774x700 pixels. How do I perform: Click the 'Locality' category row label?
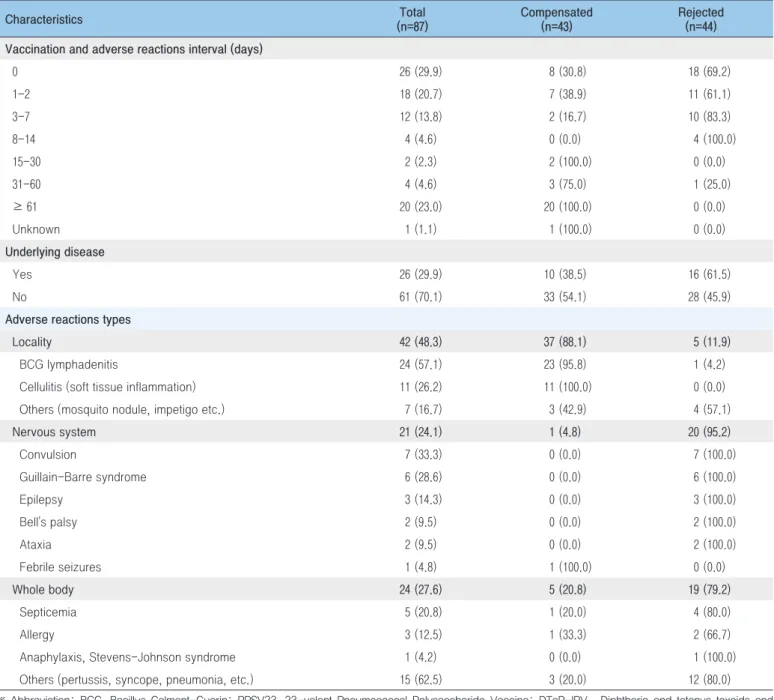pos(32,342)
